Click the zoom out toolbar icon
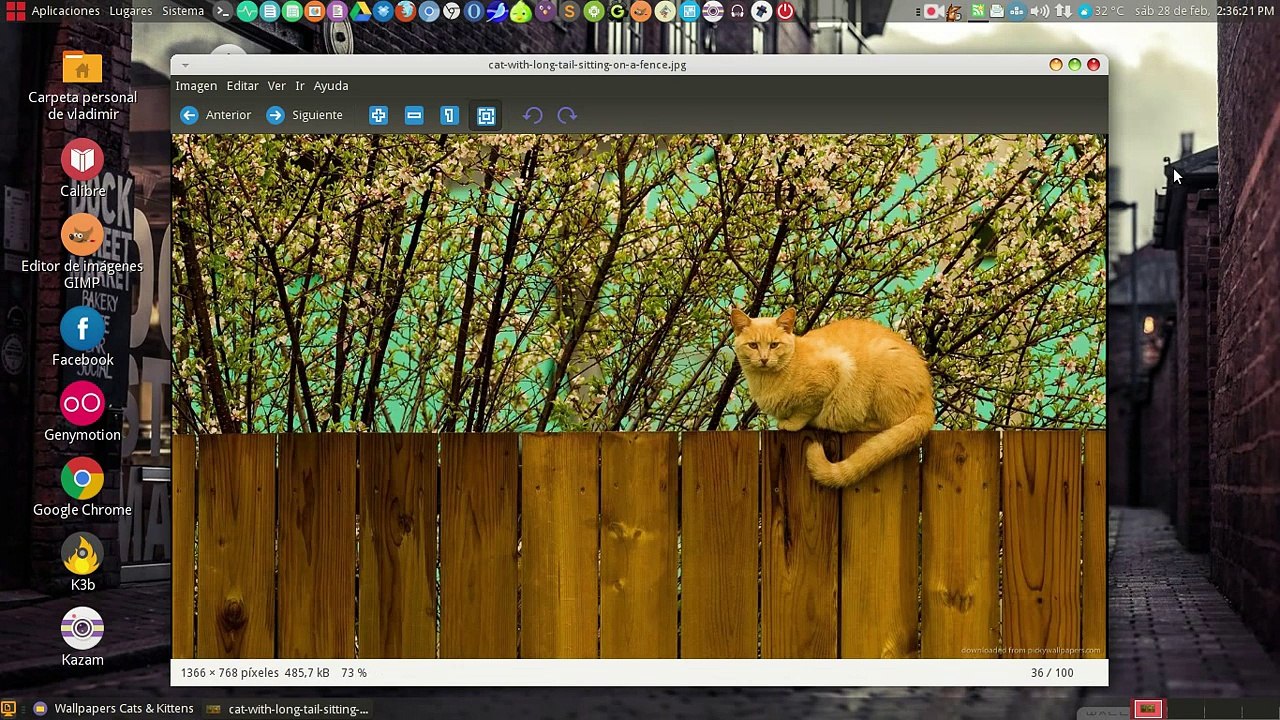Viewport: 1280px width, 720px height. (x=414, y=116)
